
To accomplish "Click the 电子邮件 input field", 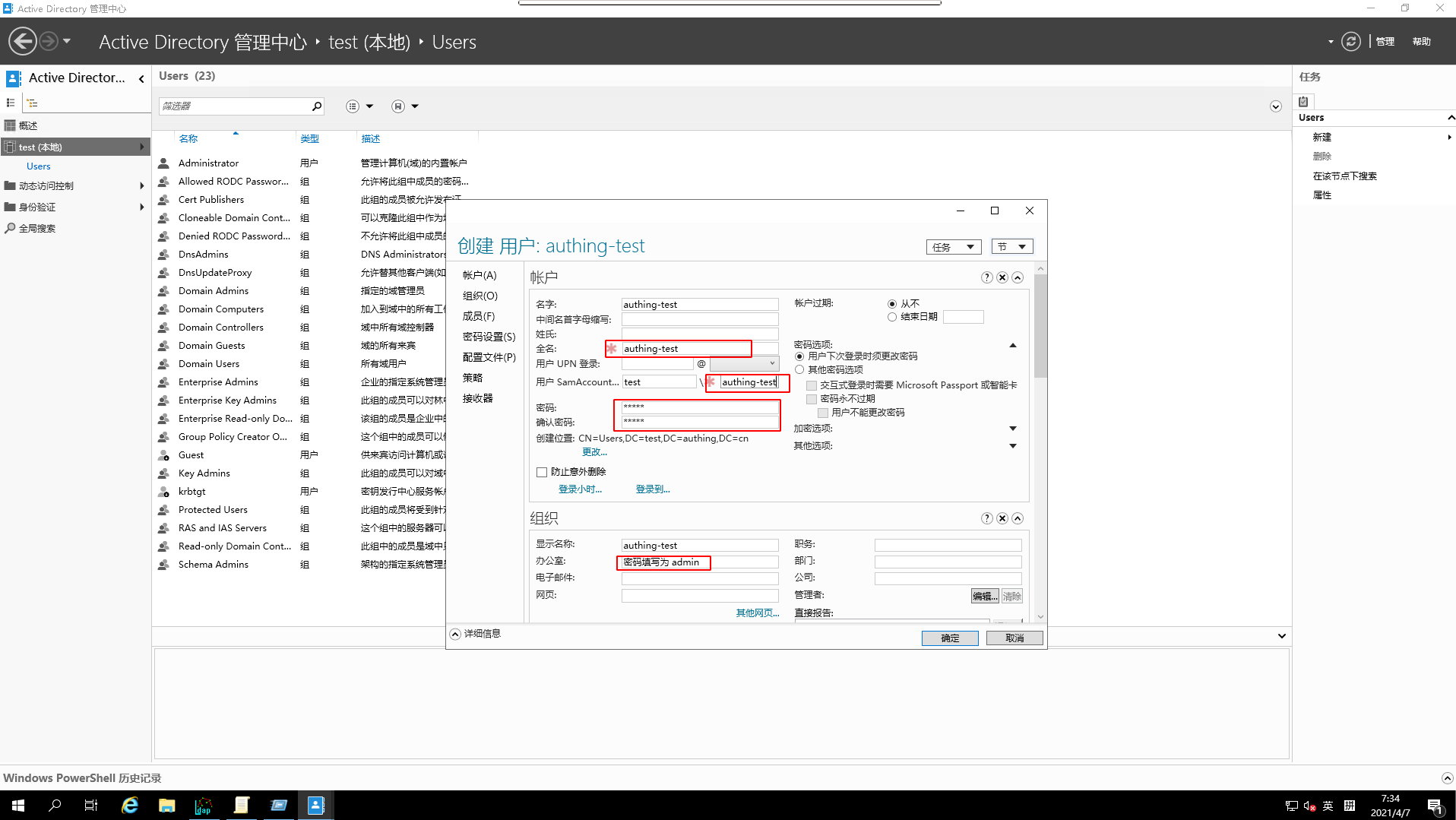I will click(x=699, y=578).
